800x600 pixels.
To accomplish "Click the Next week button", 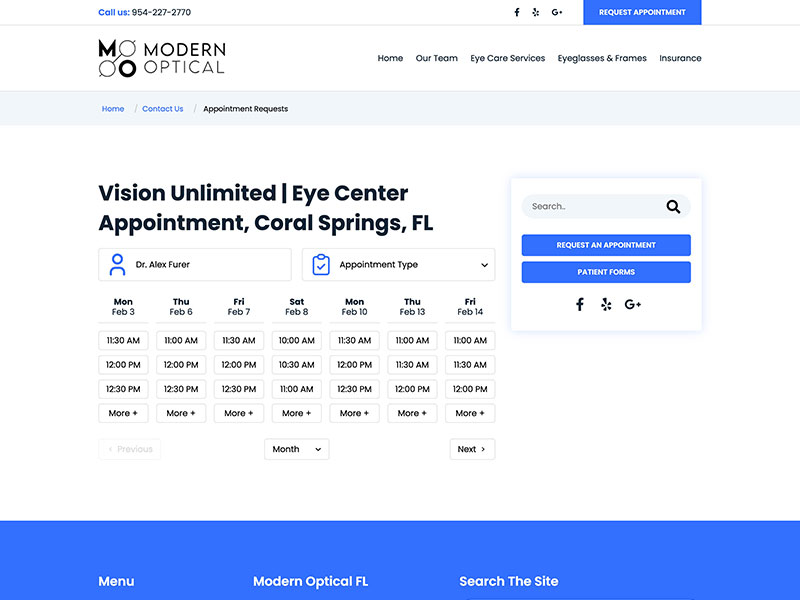I will pyautogui.click(x=472, y=449).
